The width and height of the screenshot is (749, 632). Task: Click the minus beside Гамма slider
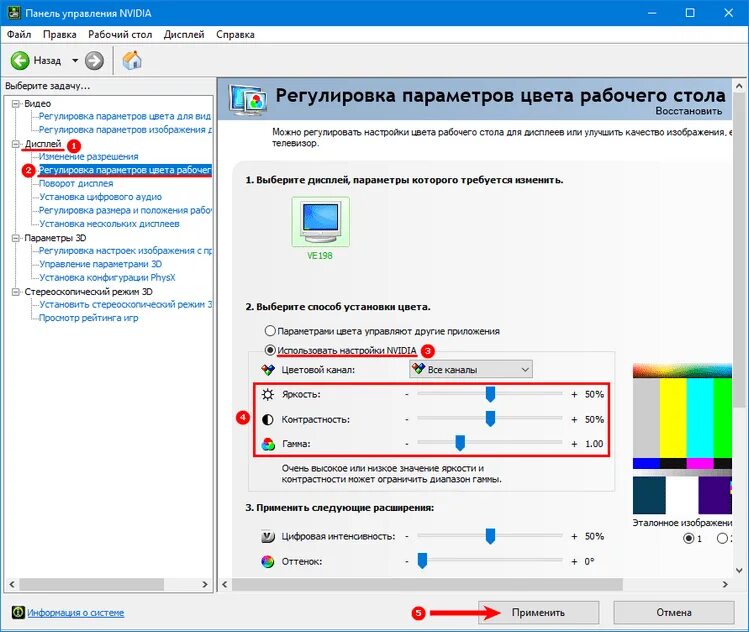407,444
